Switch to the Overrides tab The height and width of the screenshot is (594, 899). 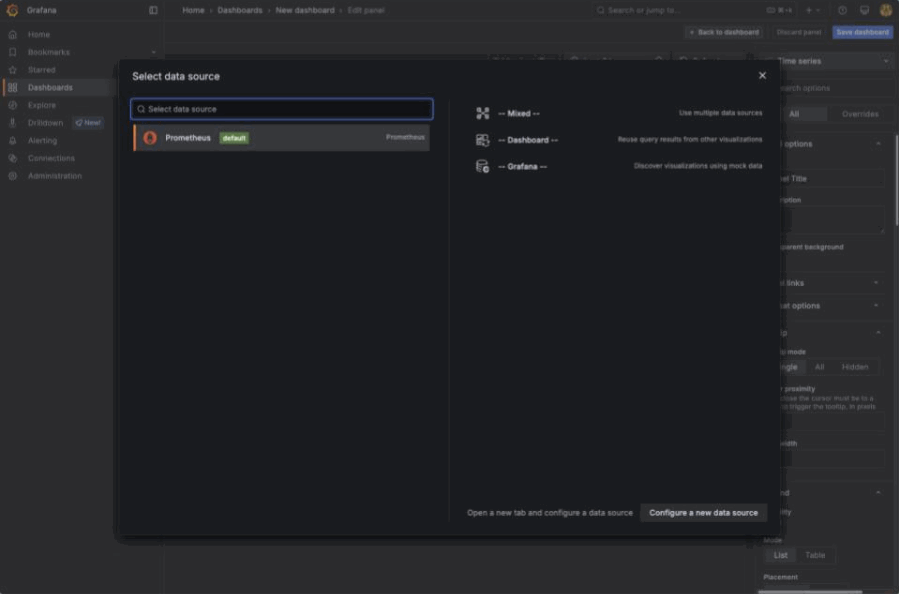pos(859,114)
